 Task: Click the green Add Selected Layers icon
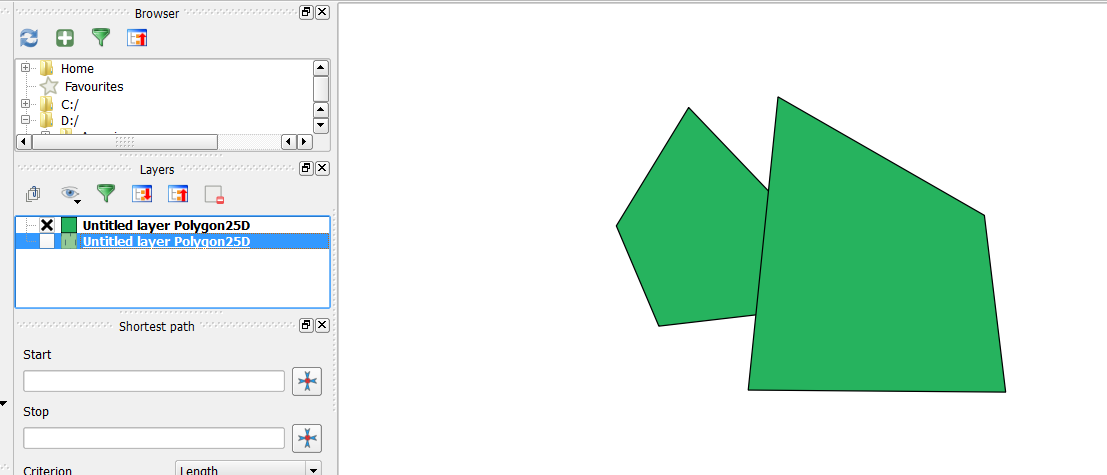[65, 38]
